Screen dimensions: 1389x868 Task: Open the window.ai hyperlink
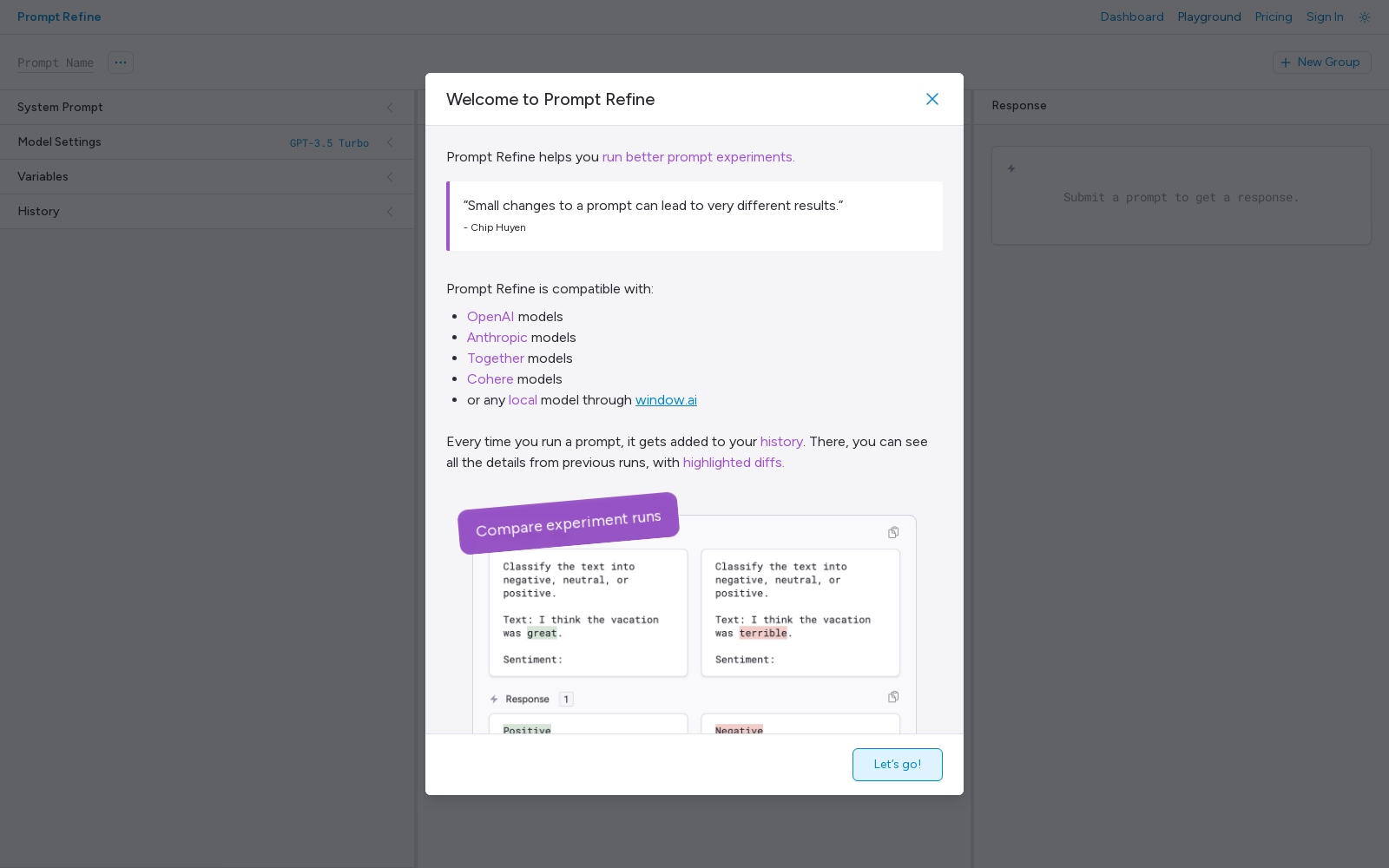coord(666,400)
